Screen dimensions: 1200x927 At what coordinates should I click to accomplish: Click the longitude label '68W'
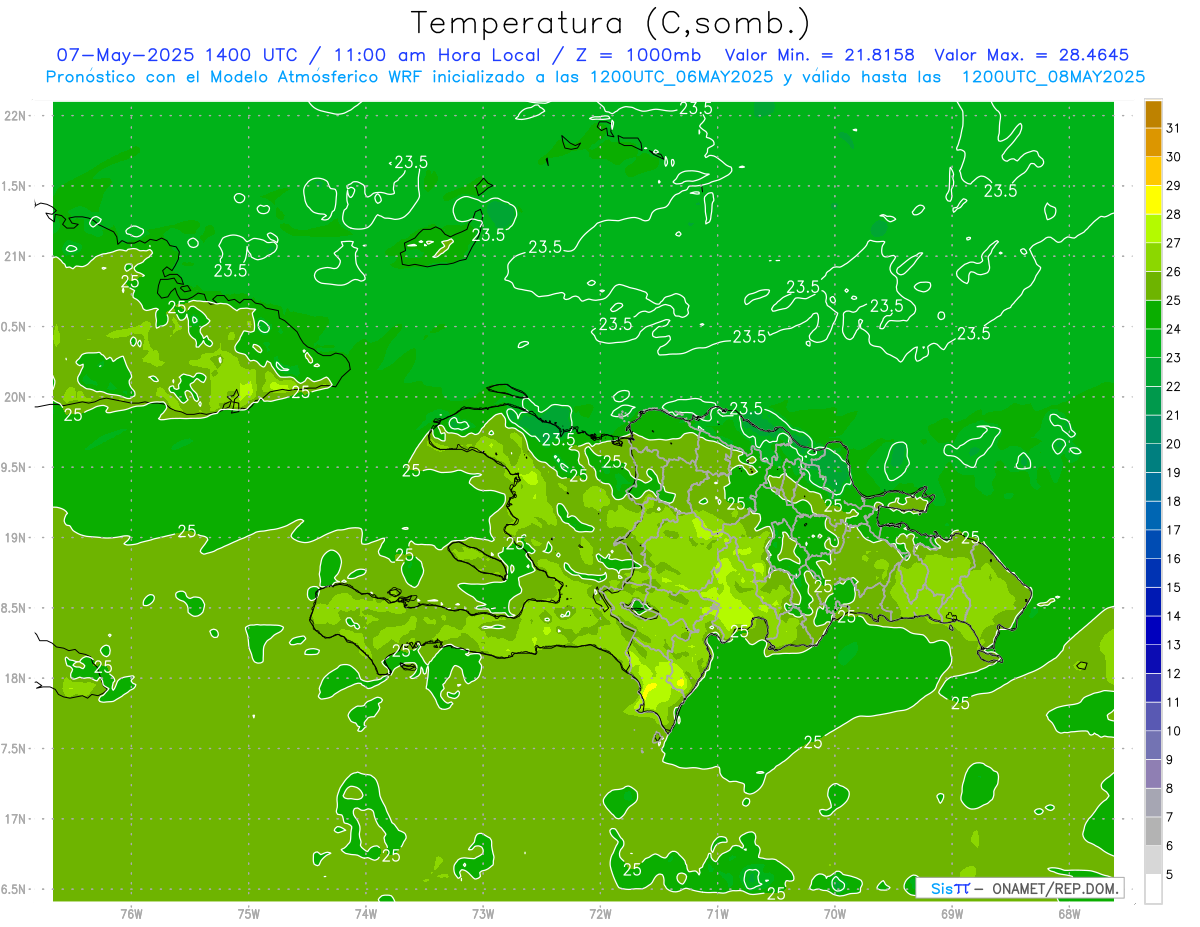pyautogui.click(x=1068, y=913)
